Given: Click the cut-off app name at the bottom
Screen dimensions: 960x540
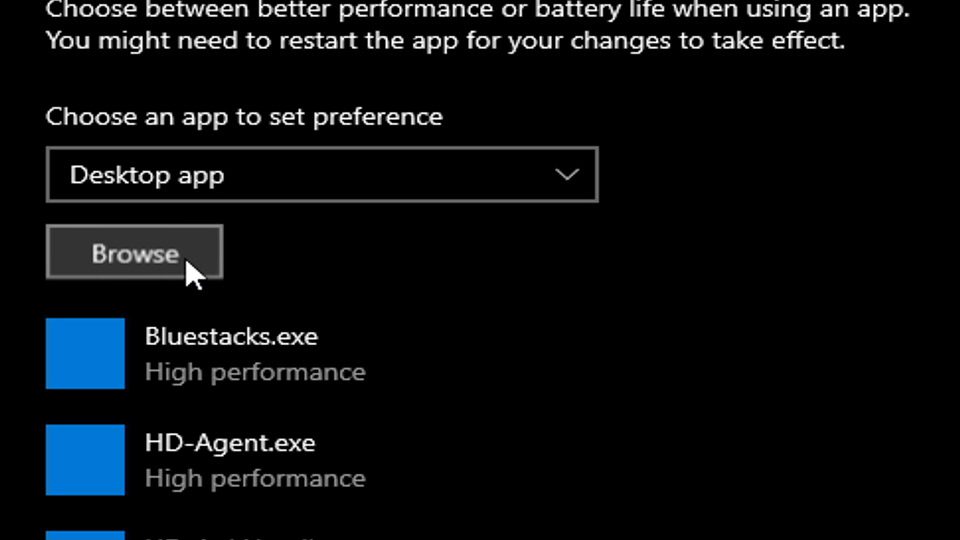Looking at the screenshot, I should pyautogui.click(x=233, y=538).
